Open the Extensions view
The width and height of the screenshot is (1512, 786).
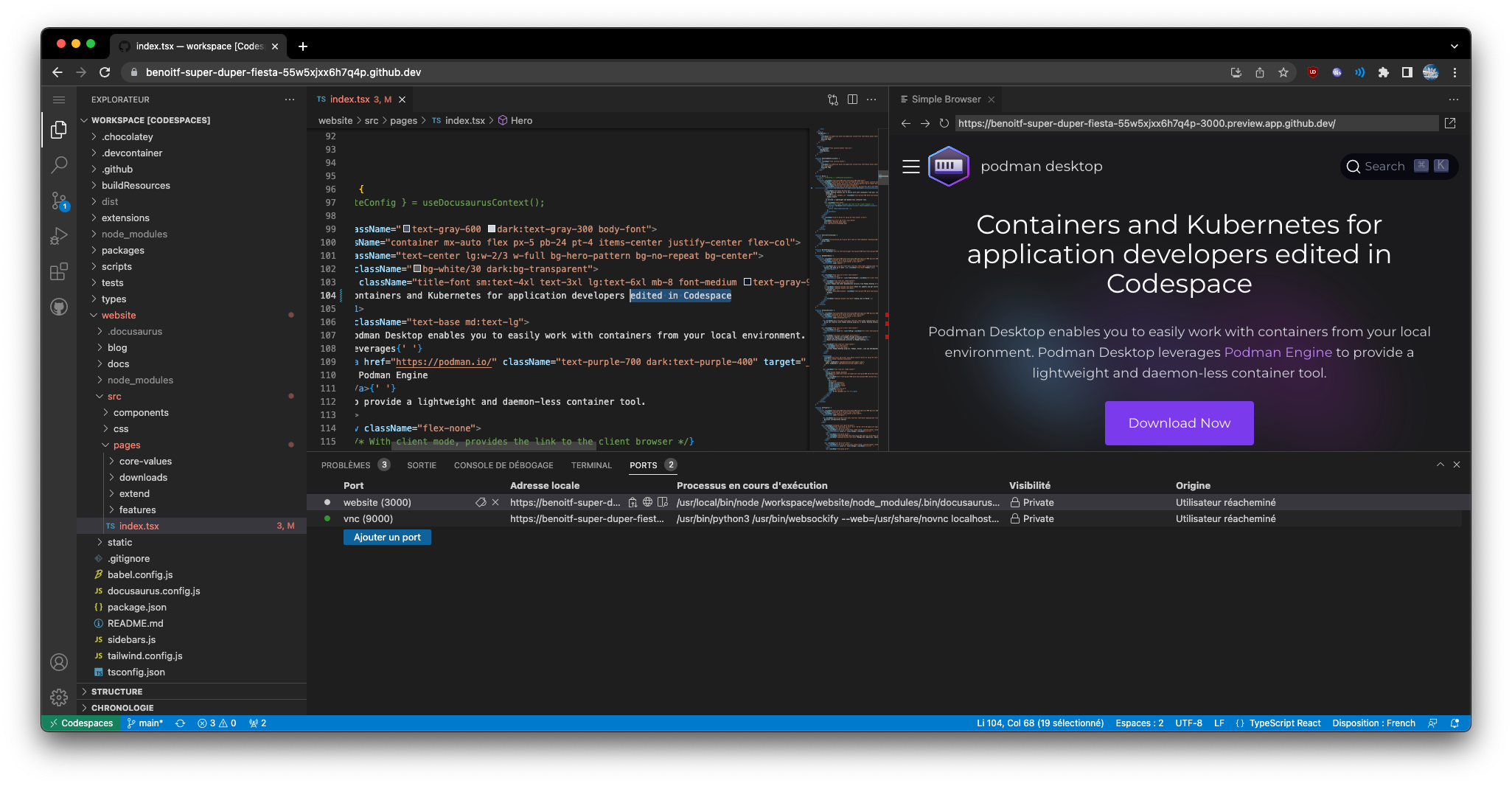tap(59, 271)
